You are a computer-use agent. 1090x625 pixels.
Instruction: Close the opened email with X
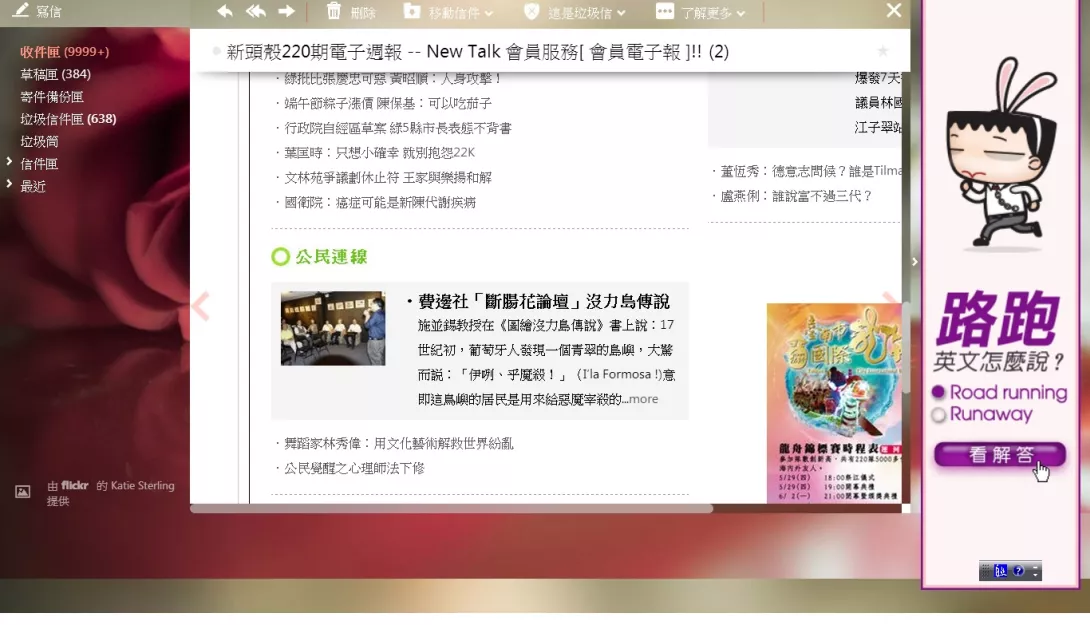tap(894, 10)
